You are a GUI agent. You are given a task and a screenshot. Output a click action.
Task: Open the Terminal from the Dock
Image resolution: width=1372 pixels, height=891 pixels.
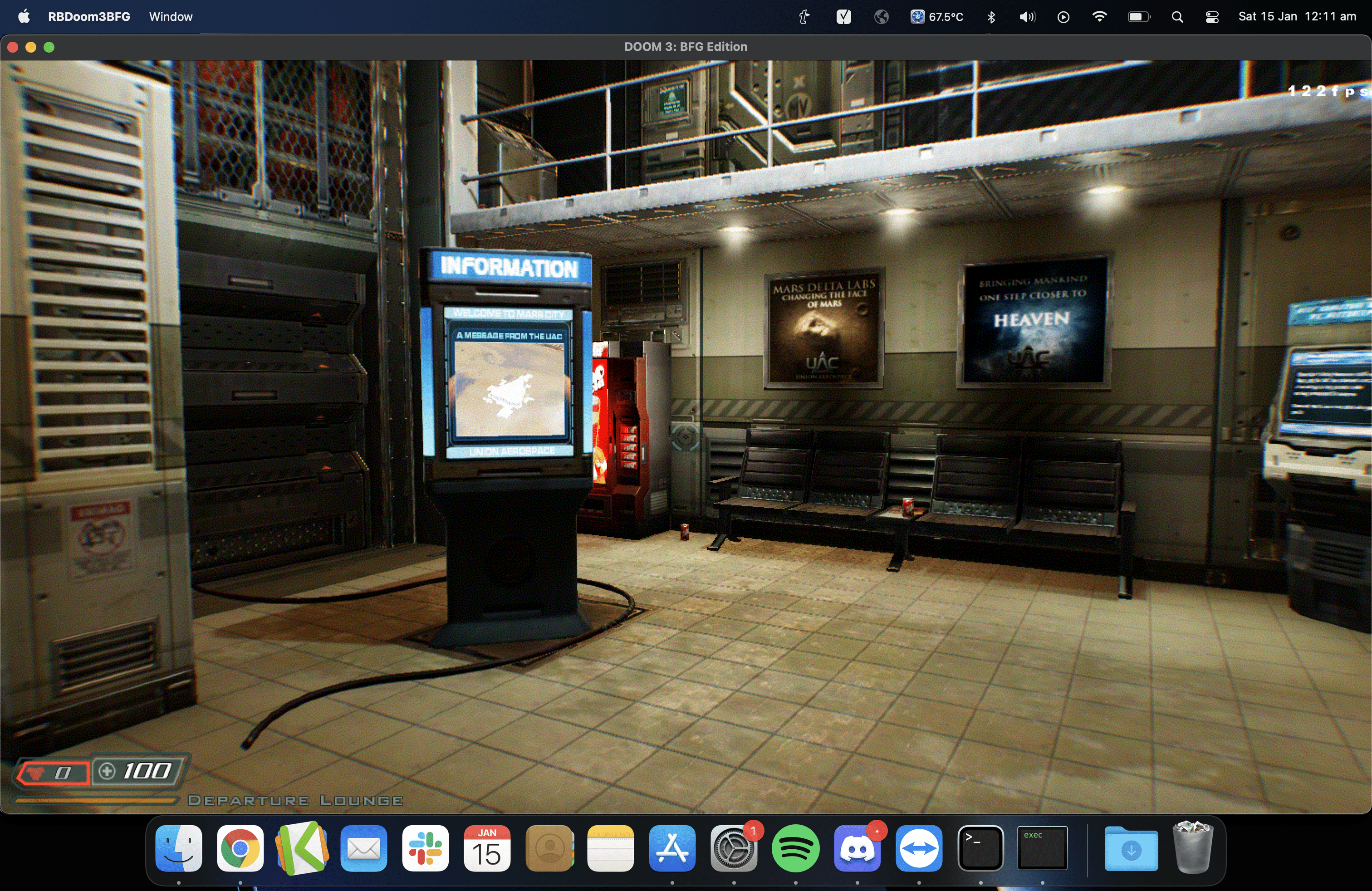coord(981,848)
